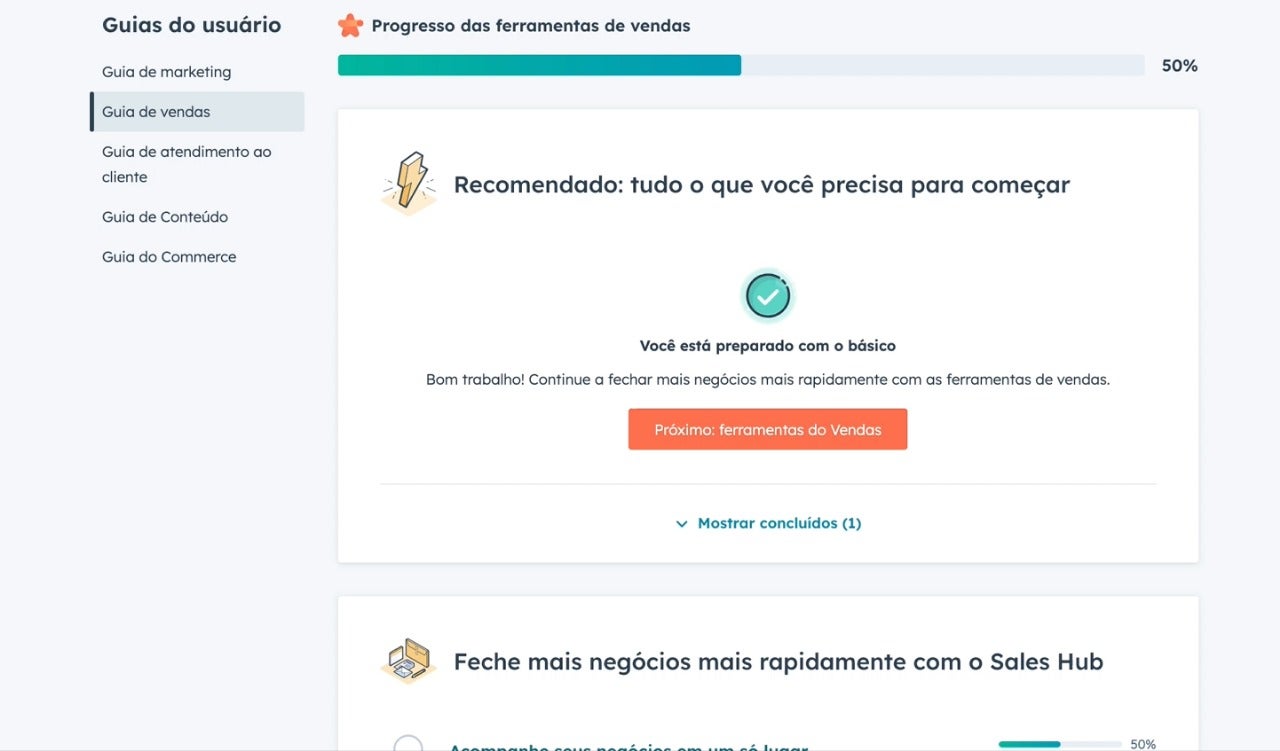Open Guia do Commerce sidebar item

click(x=169, y=257)
